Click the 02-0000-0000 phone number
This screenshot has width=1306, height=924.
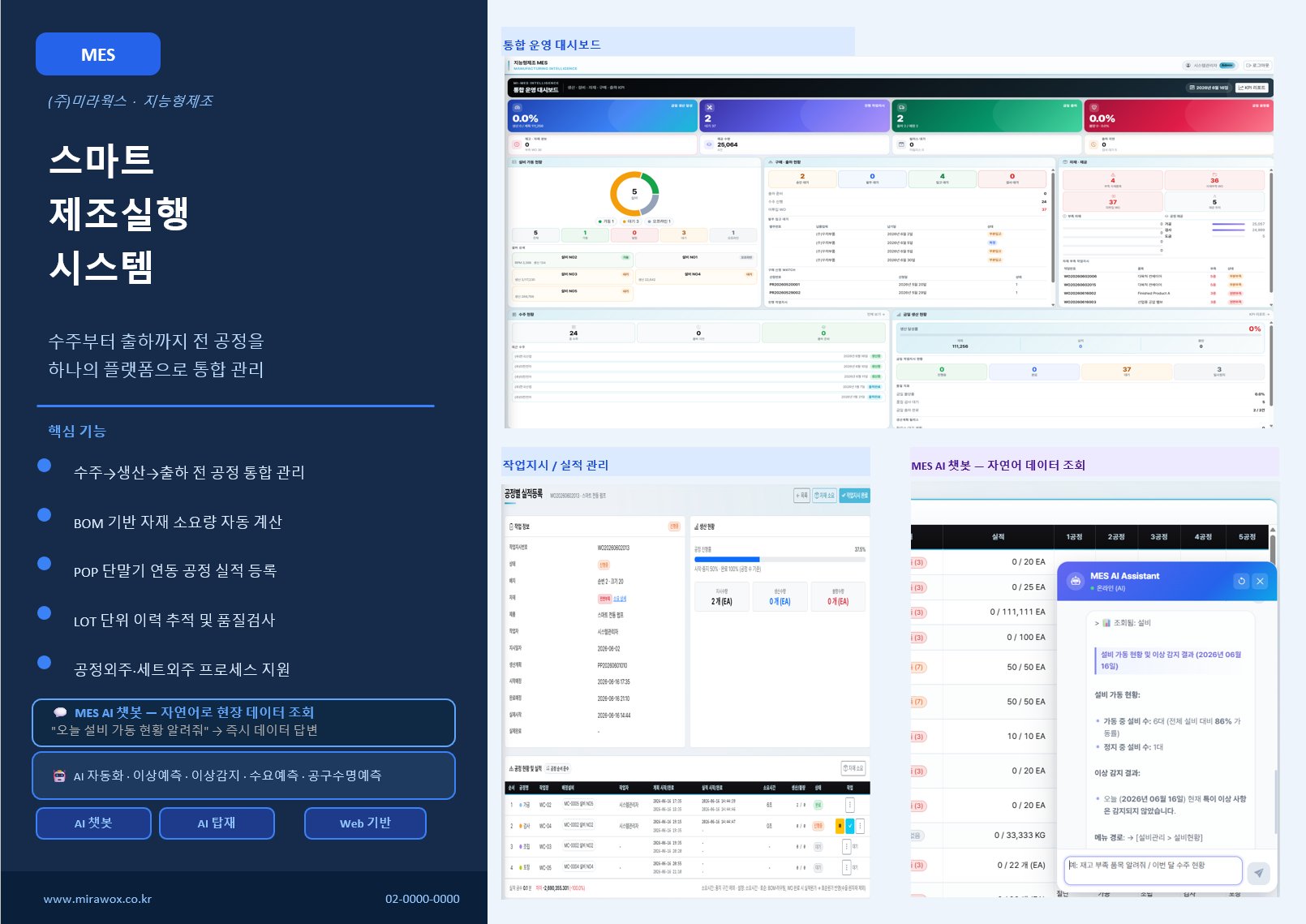[422, 899]
